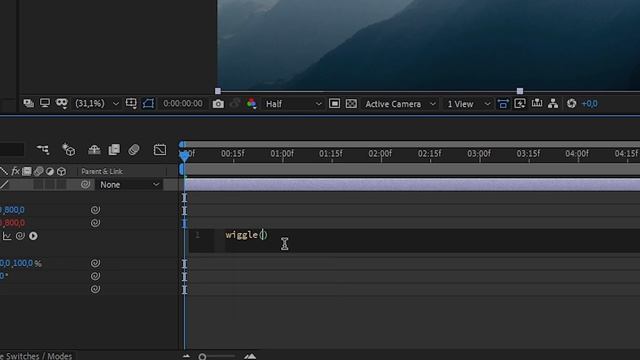Open the Active Camera dropdown
Image resolution: width=640 pixels, height=360 pixels.
click(x=400, y=104)
